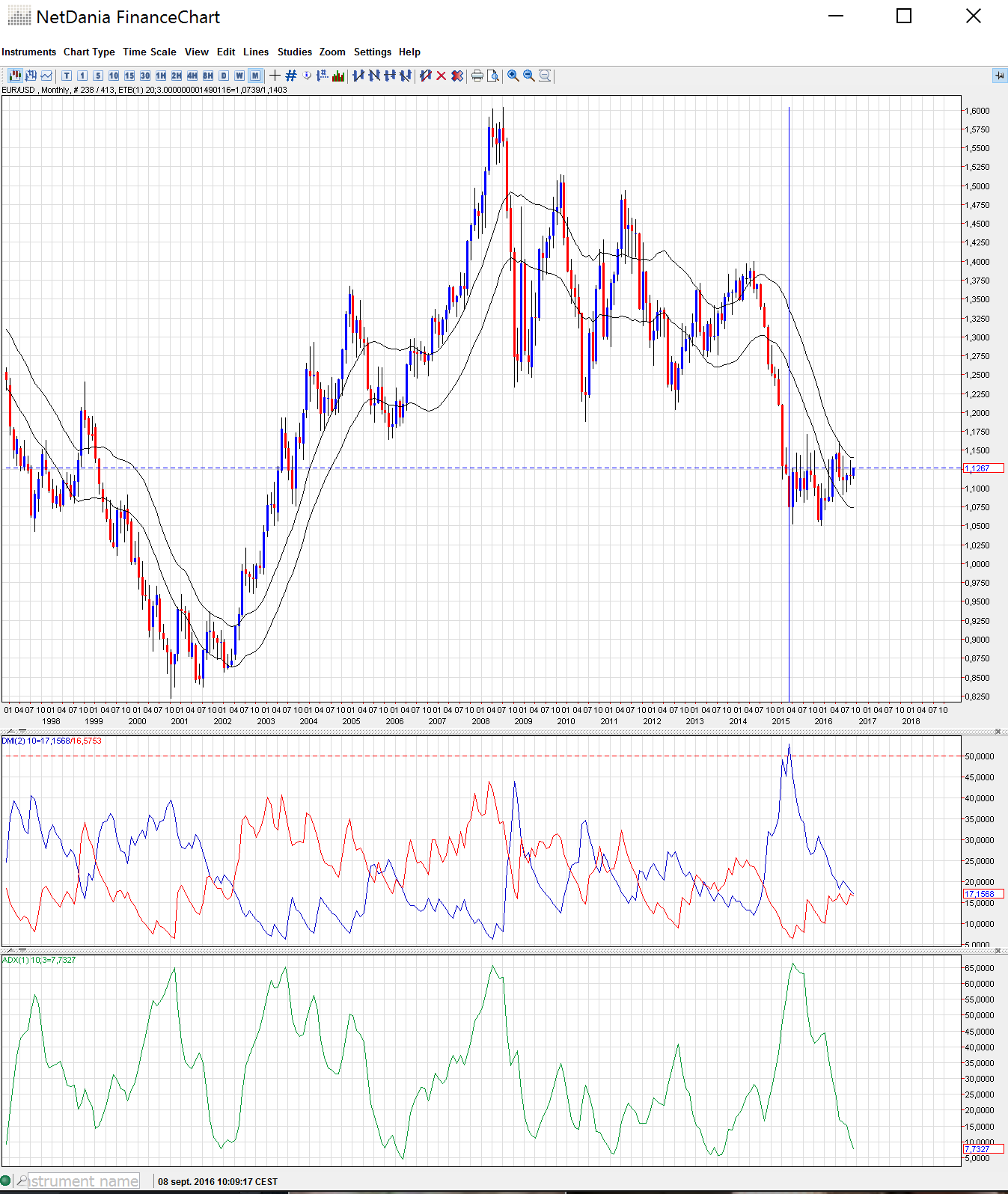The image size is (1008, 1194).
Task: Click the NetDania FinanceChart app icon
Action: [x=19, y=16]
